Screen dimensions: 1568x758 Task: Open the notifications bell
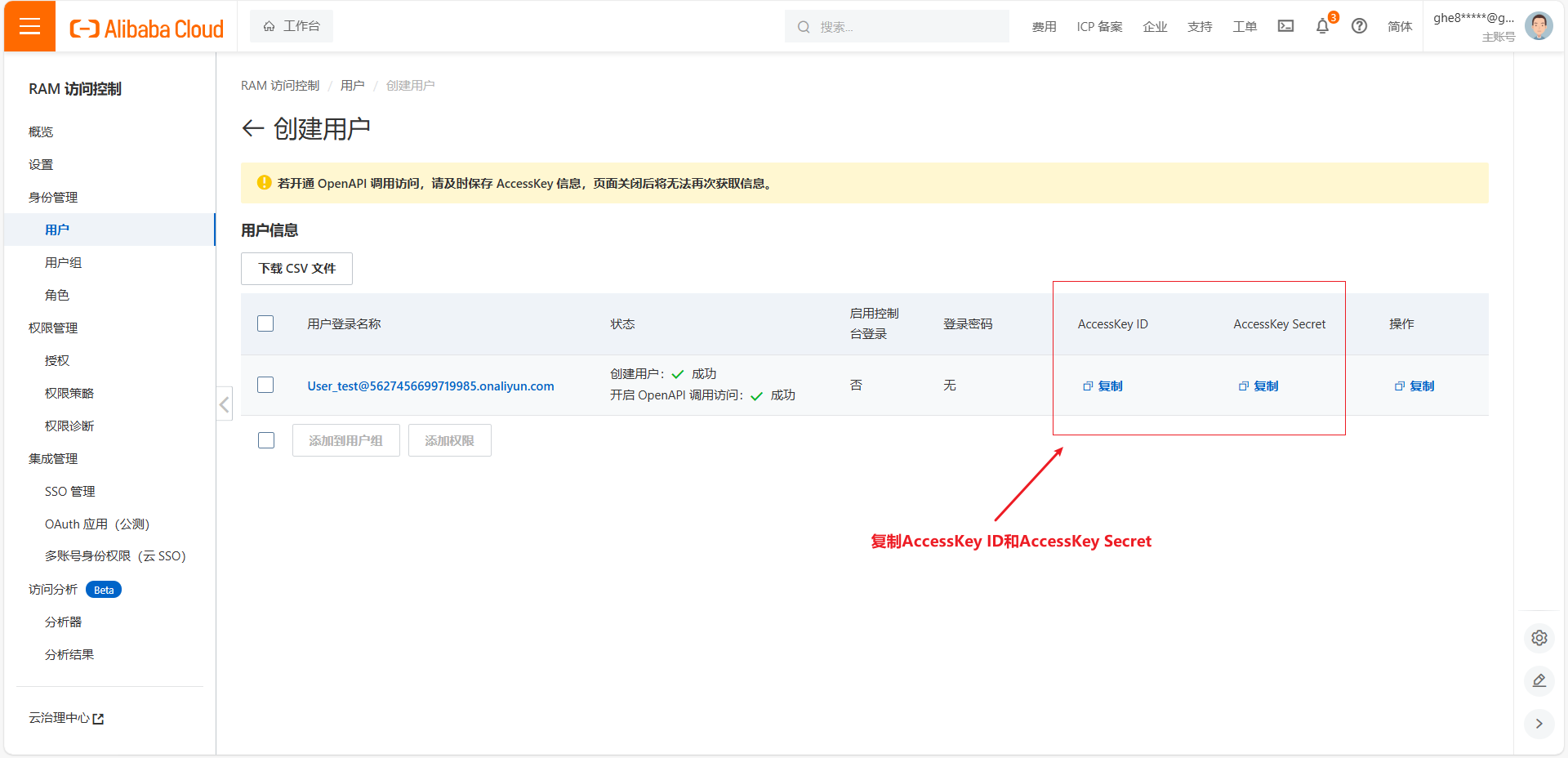click(1322, 26)
